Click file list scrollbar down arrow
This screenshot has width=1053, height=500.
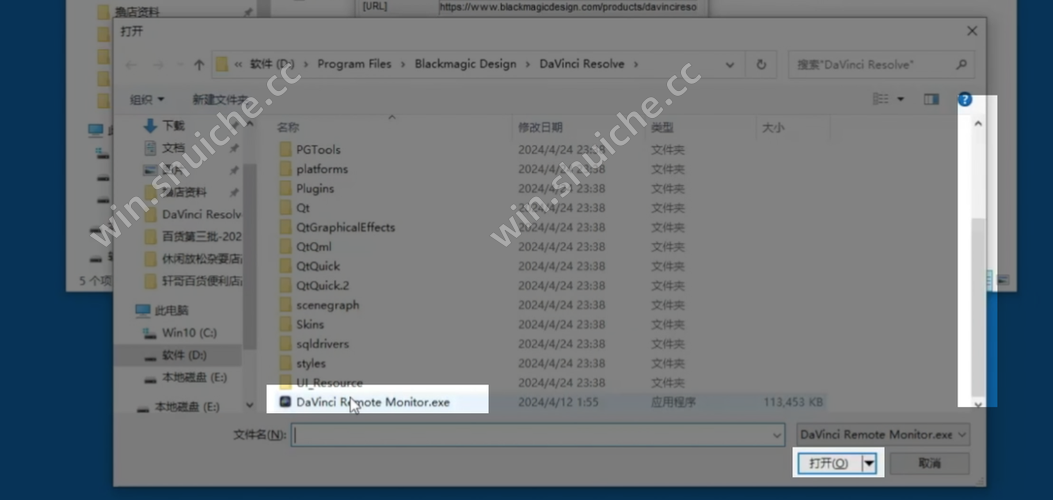[x=978, y=403]
